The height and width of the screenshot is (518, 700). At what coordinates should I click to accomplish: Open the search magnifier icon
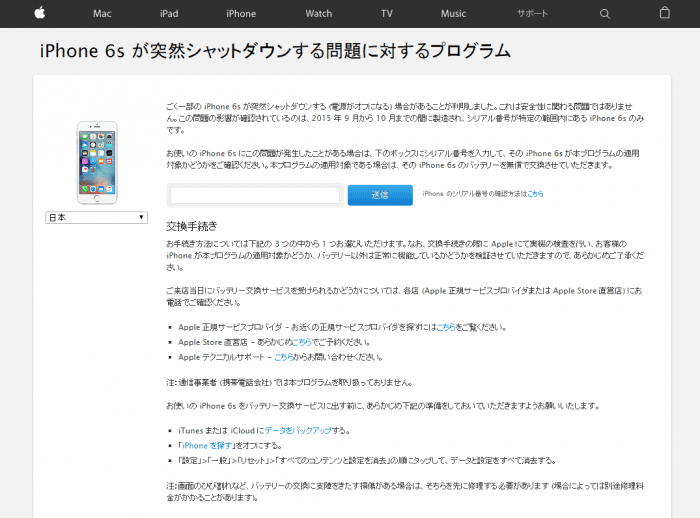[604, 14]
